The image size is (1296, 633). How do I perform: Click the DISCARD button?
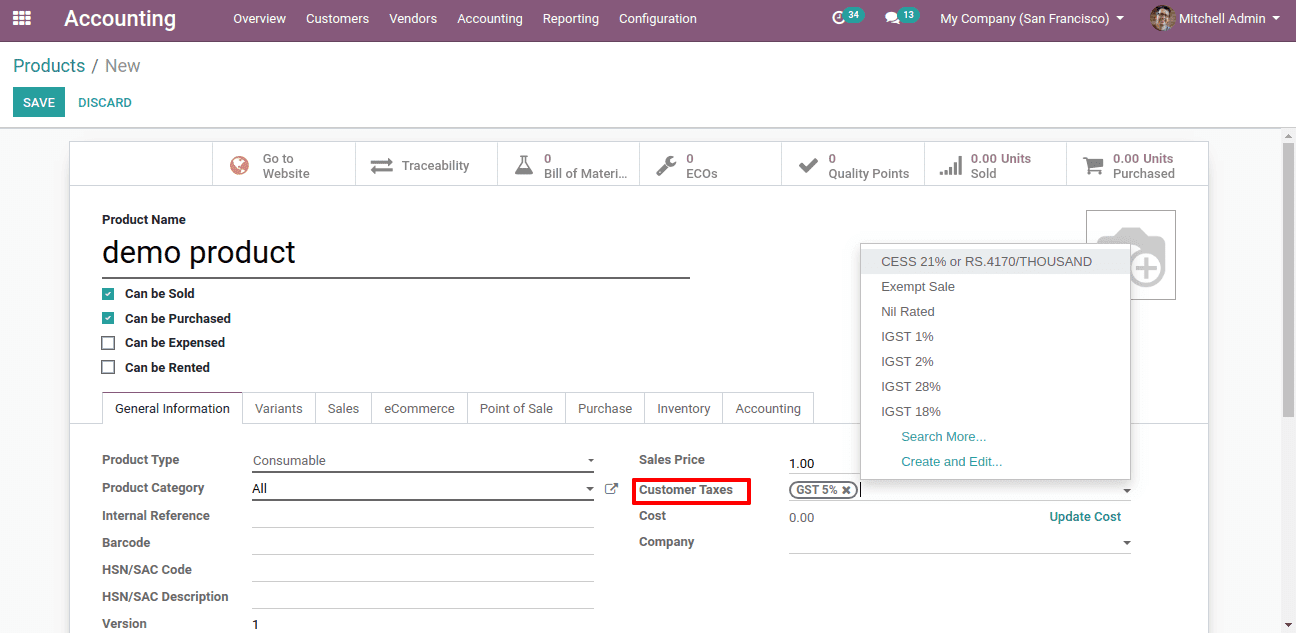point(105,102)
